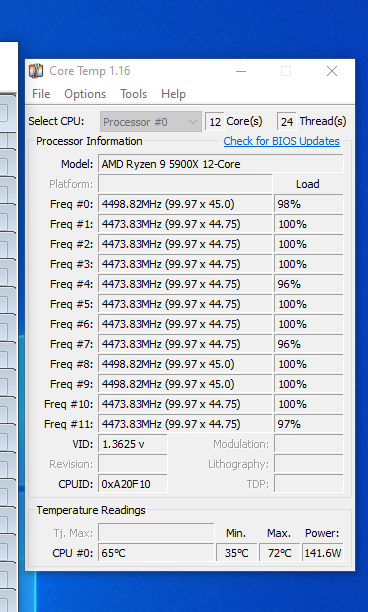Screen dimensions: 368x612
Task: Click the CPUID value 0xA20F10
Action: pos(133,484)
